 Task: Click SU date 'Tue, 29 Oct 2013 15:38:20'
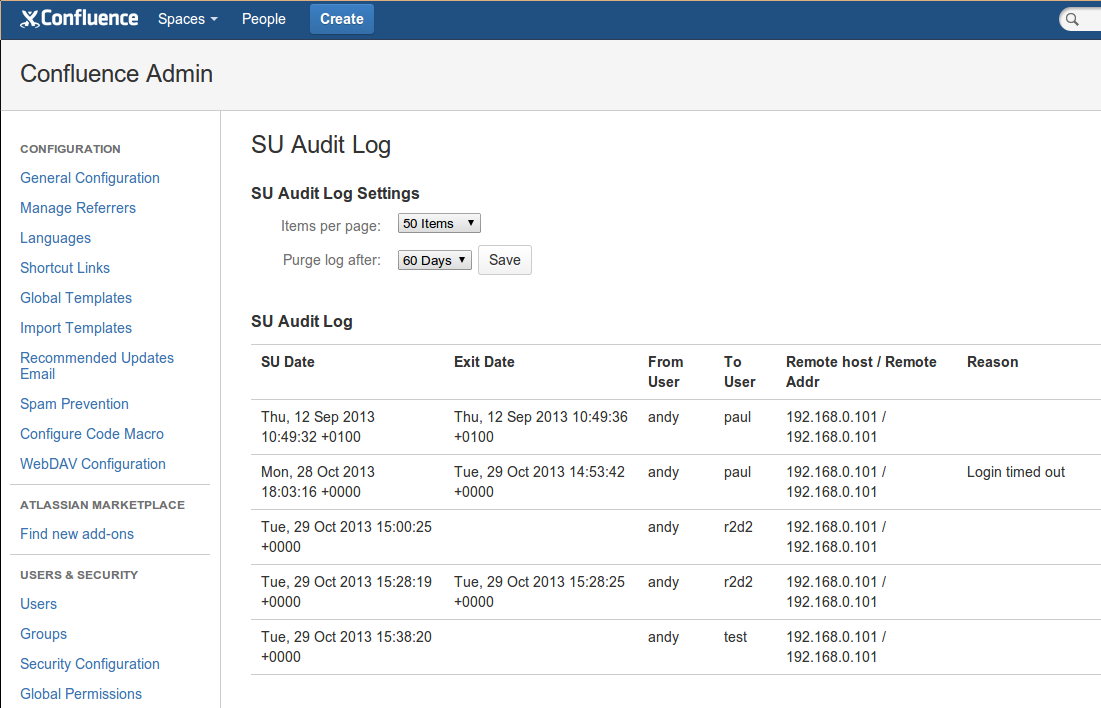pyautogui.click(x=346, y=647)
